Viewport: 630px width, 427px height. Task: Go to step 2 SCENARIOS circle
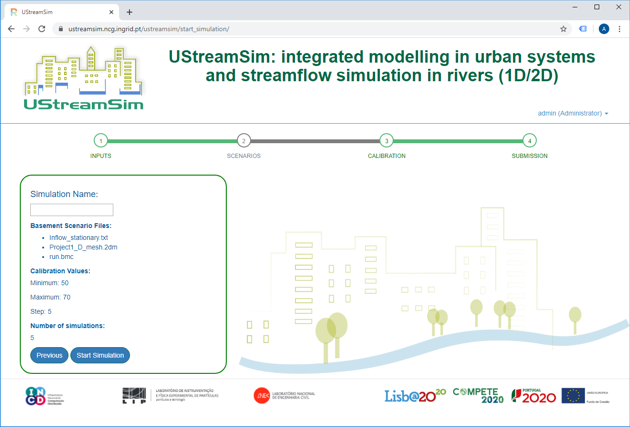click(x=243, y=141)
